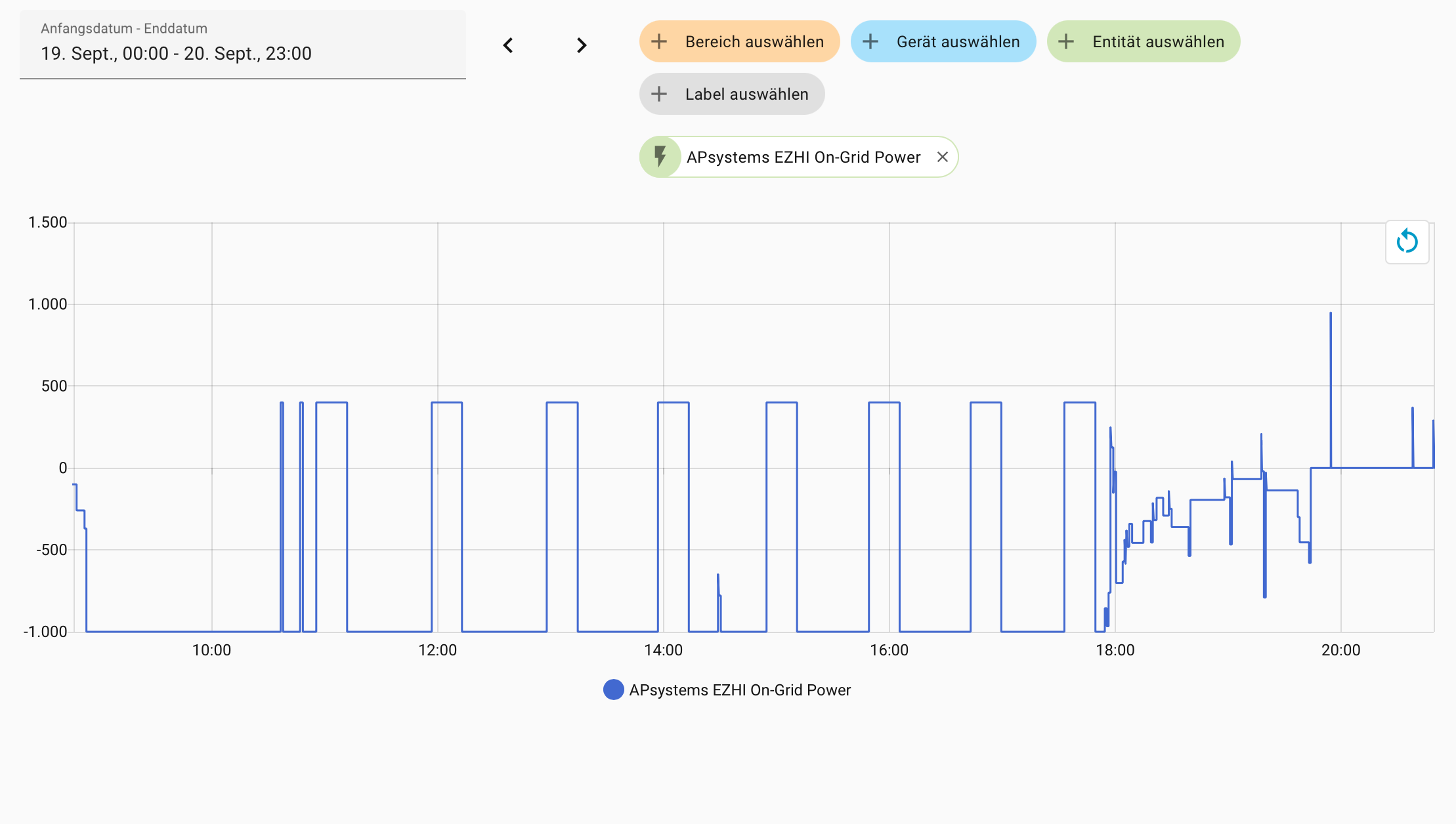This screenshot has height=824, width=1456.
Task: Open the Gerät auswählen picker
Action: (958, 41)
